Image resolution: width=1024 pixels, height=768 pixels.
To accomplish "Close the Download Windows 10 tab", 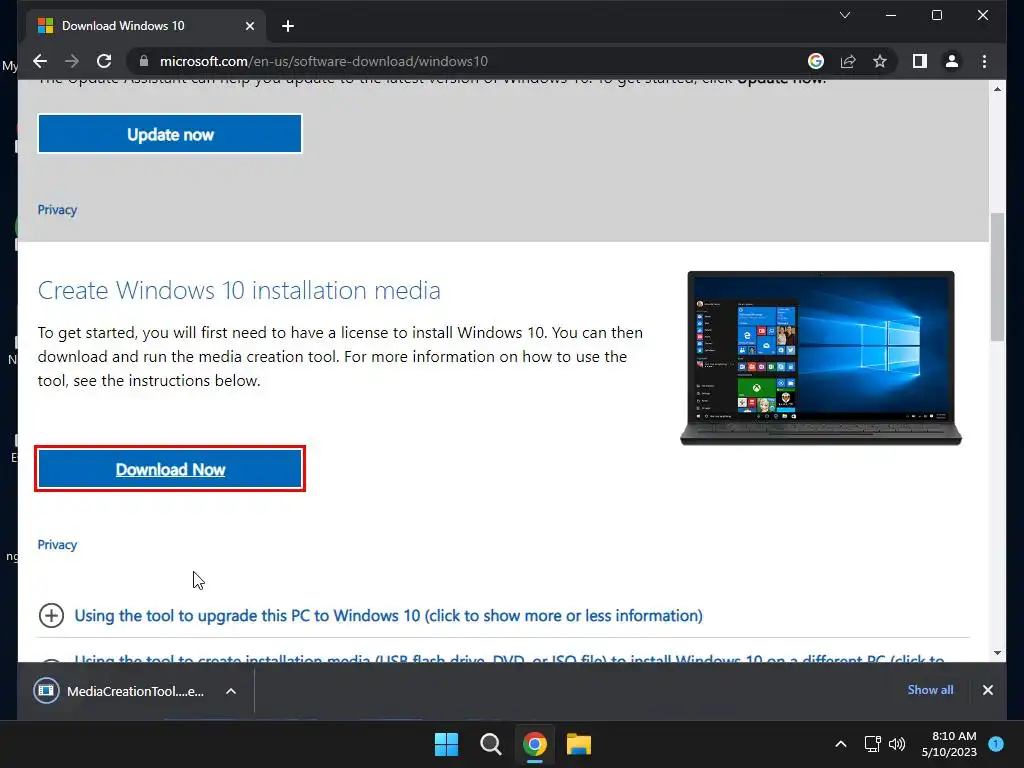I will coord(249,26).
